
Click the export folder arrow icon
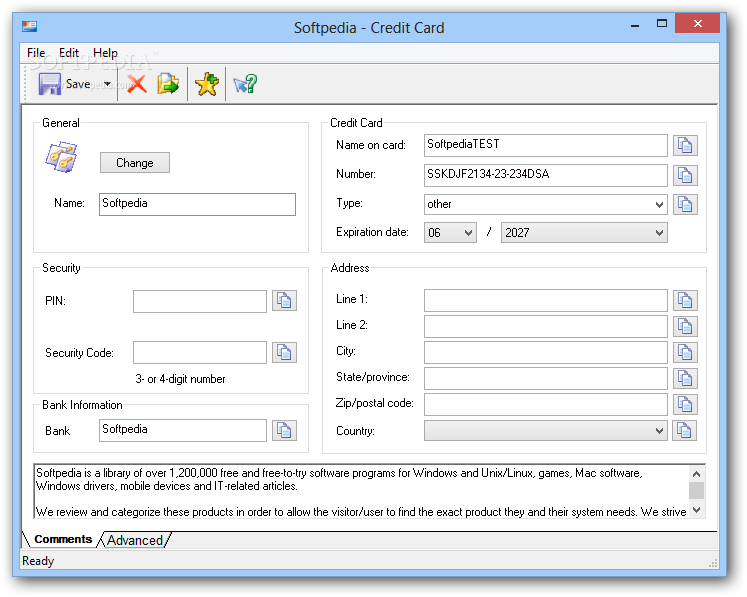tap(168, 84)
